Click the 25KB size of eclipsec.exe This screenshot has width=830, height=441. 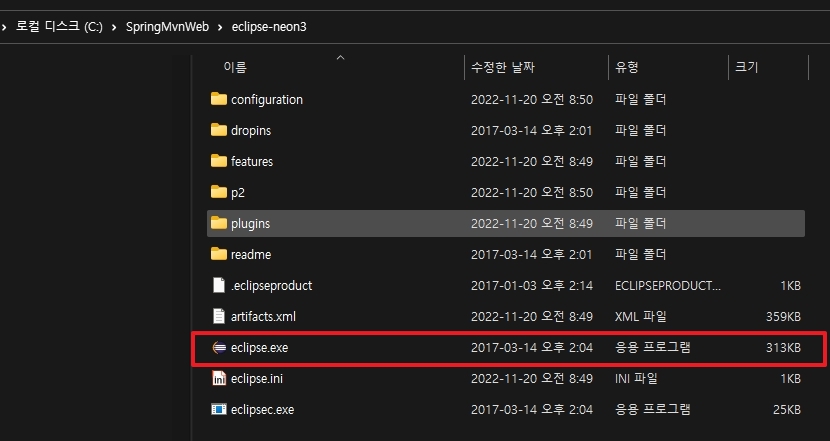tap(787, 410)
